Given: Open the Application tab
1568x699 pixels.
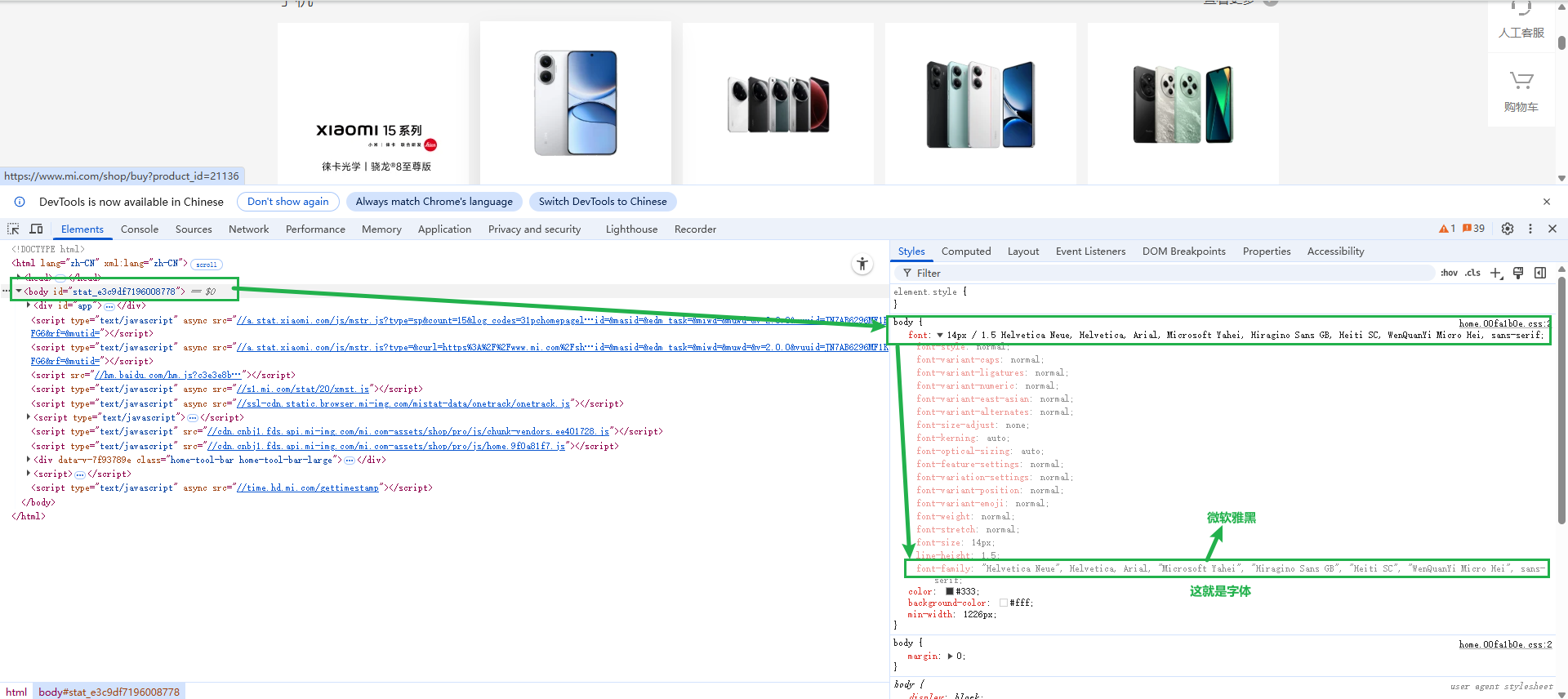Looking at the screenshot, I should point(445,229).
